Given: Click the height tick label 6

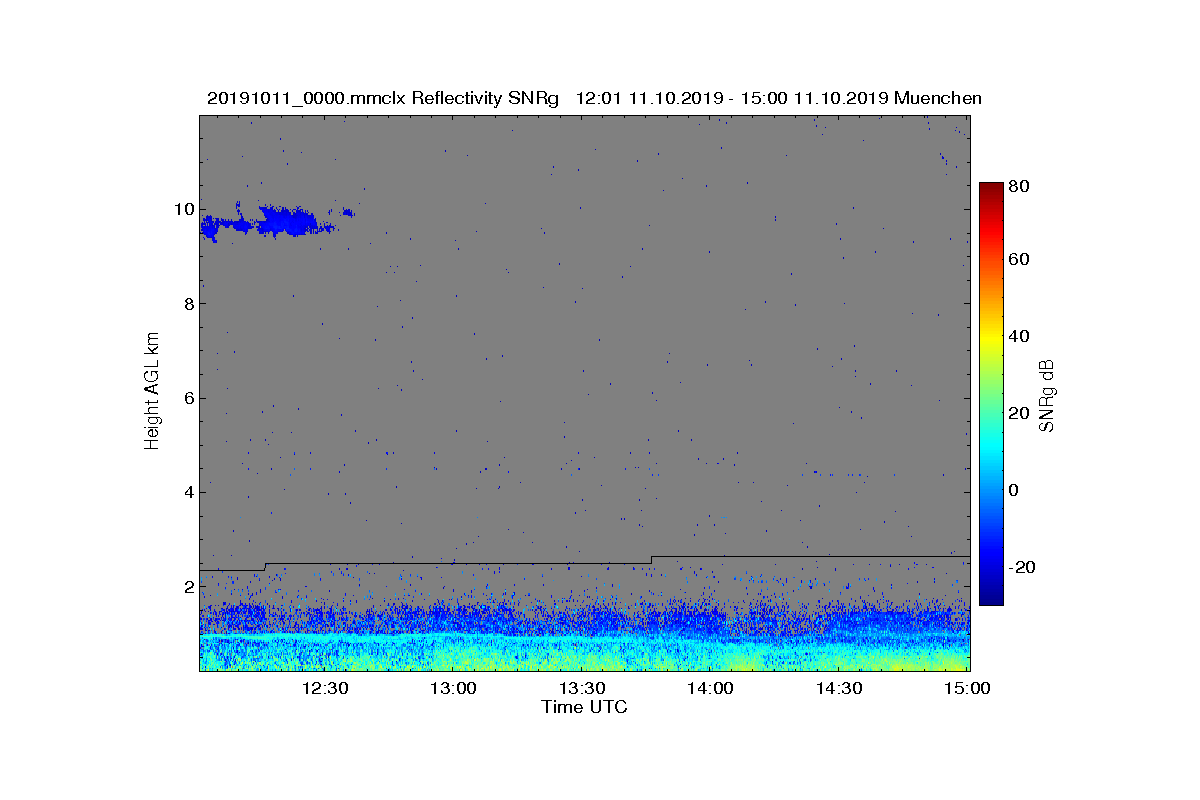Looking at the screenshot, I should click(x=188, y=398).
